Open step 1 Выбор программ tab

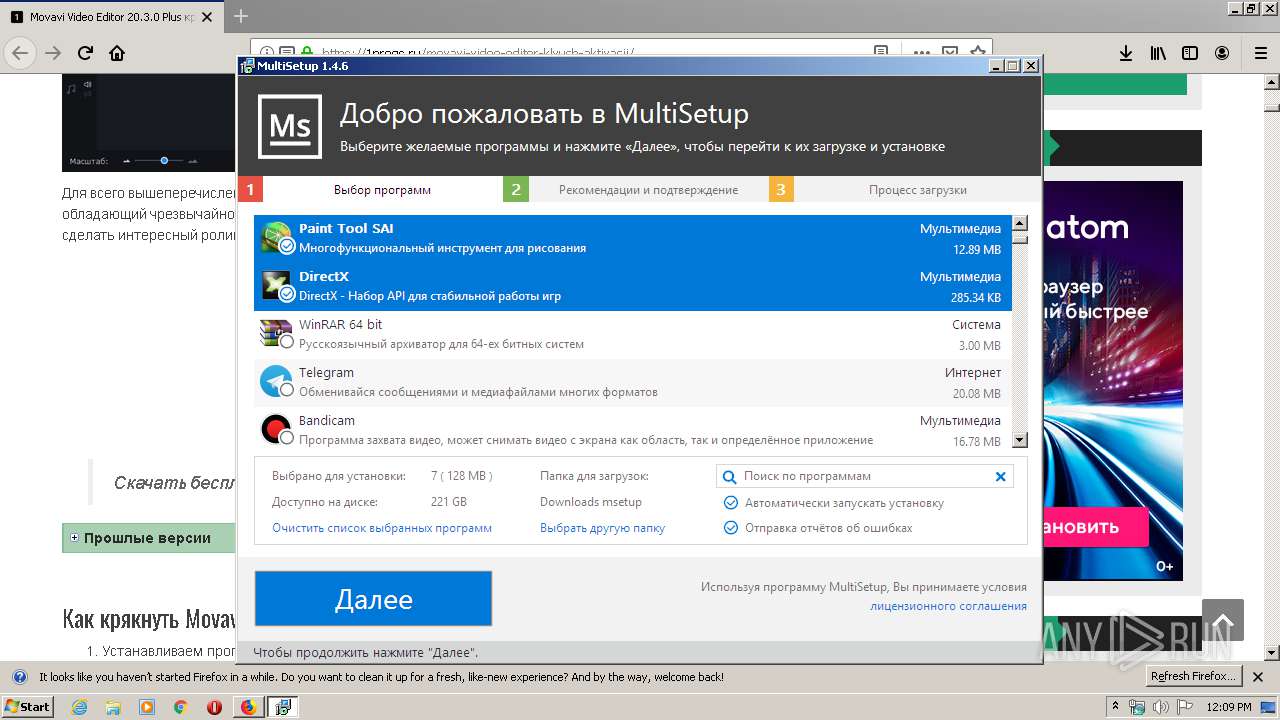382,190
